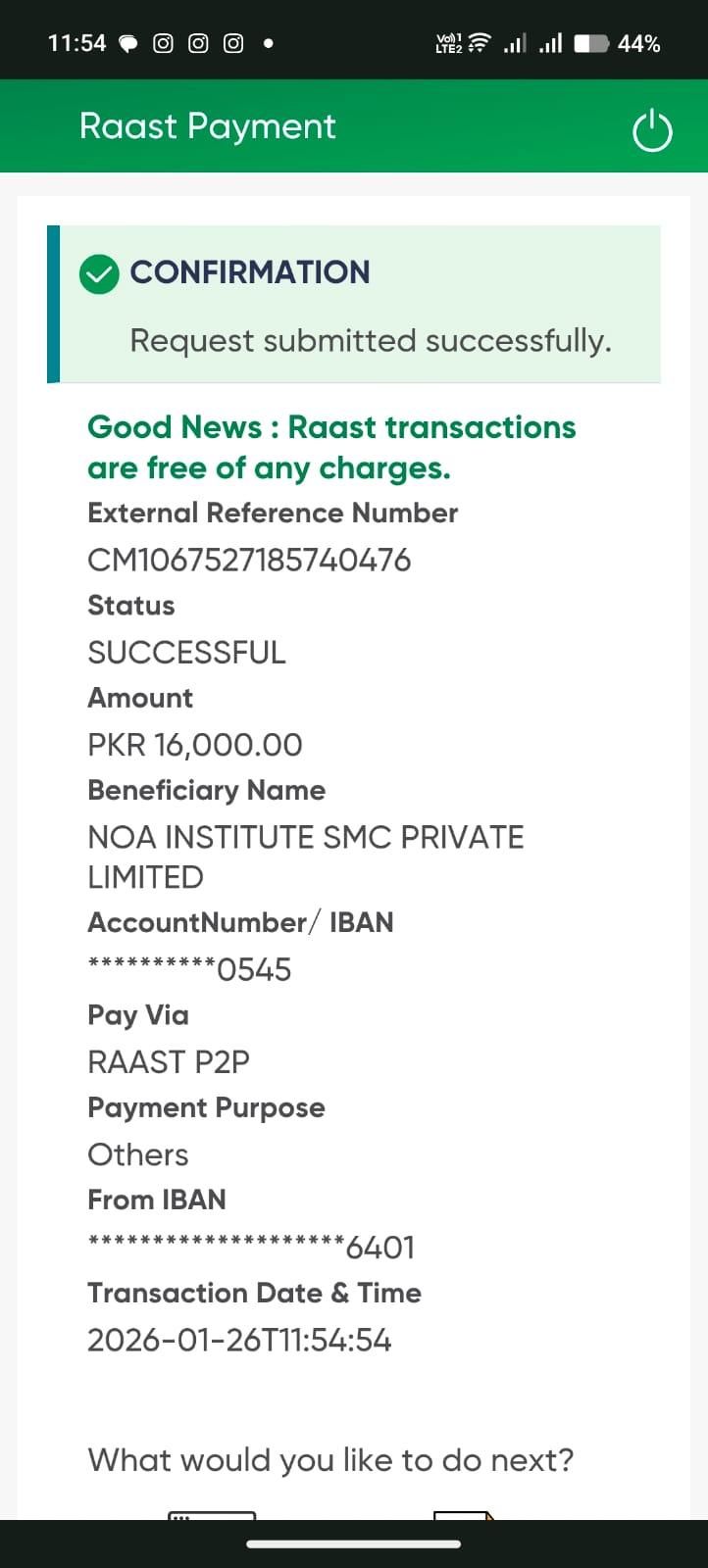Tap the chat bubble notification icon
Viewport: 708px width, 1568px height.
[x=128, y=44]
